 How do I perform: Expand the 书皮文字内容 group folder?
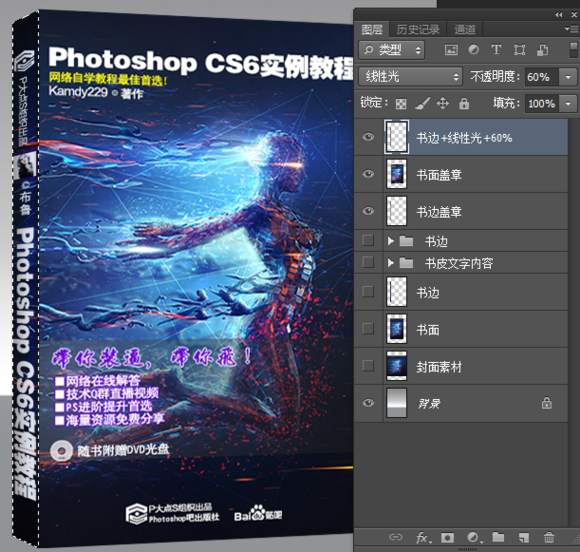coord(390,263)
